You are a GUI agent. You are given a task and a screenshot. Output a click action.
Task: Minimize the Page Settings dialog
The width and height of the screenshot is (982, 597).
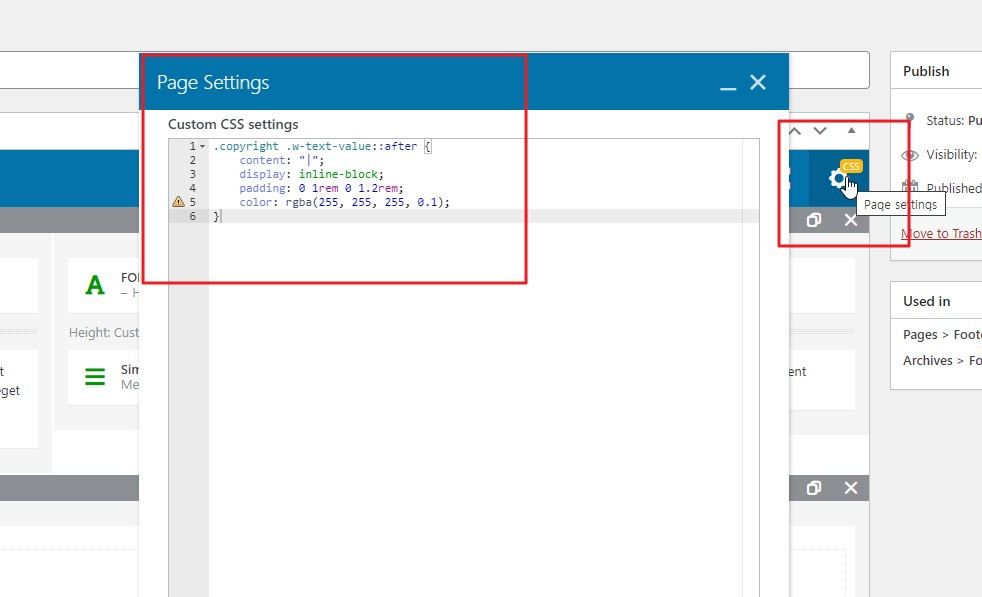pyautogui.click(x=728, y=88)
